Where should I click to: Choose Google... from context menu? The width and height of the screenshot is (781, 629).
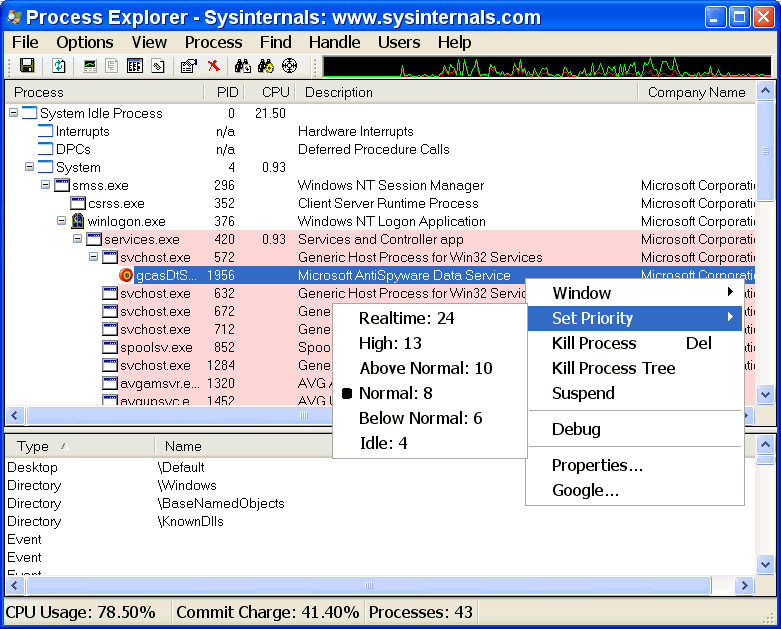[634, 490]
